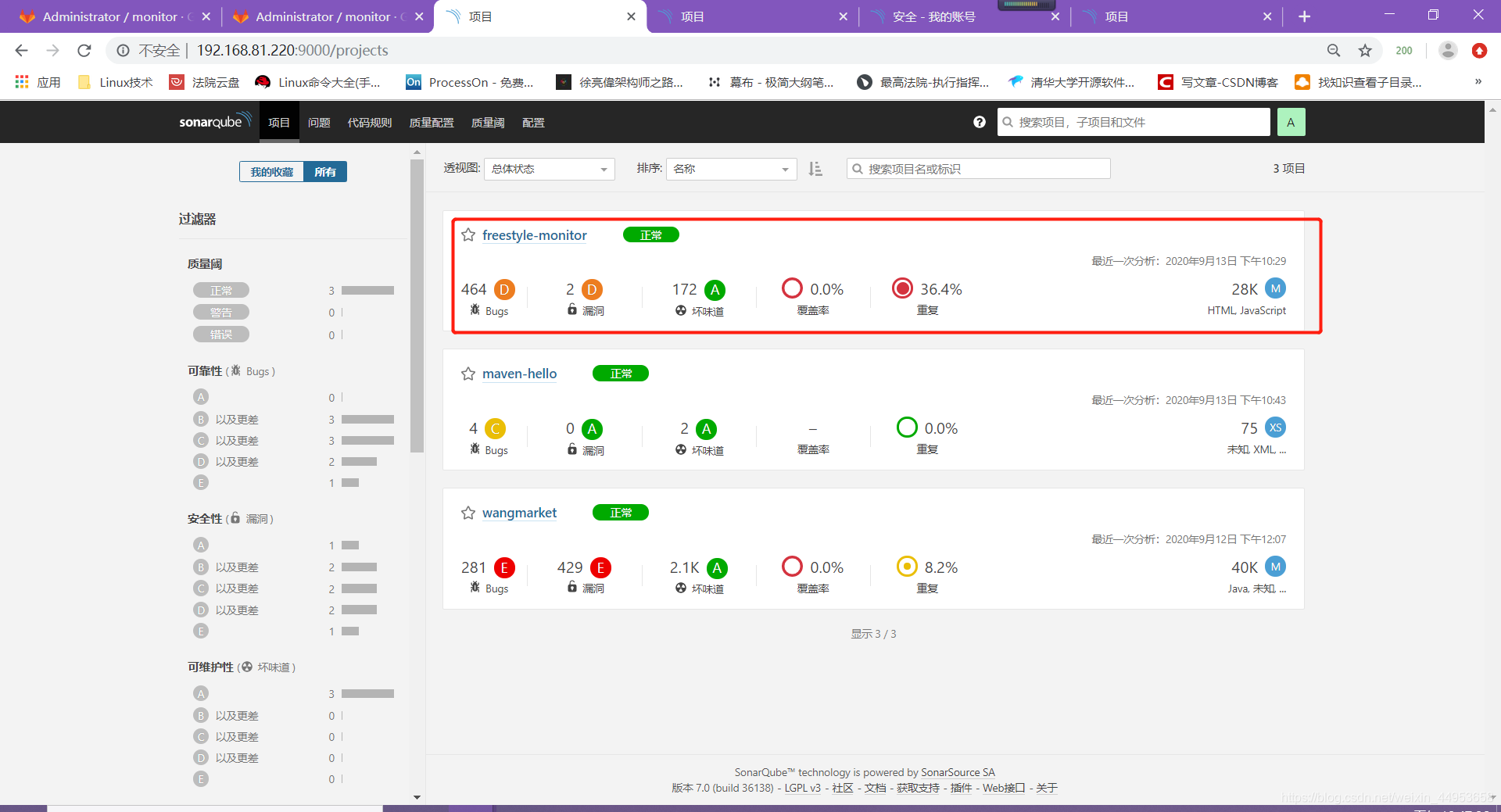Filter maintainability by rating D 以及更差
Viewport: 1501px width, 812px height.
tap(227, 758)
